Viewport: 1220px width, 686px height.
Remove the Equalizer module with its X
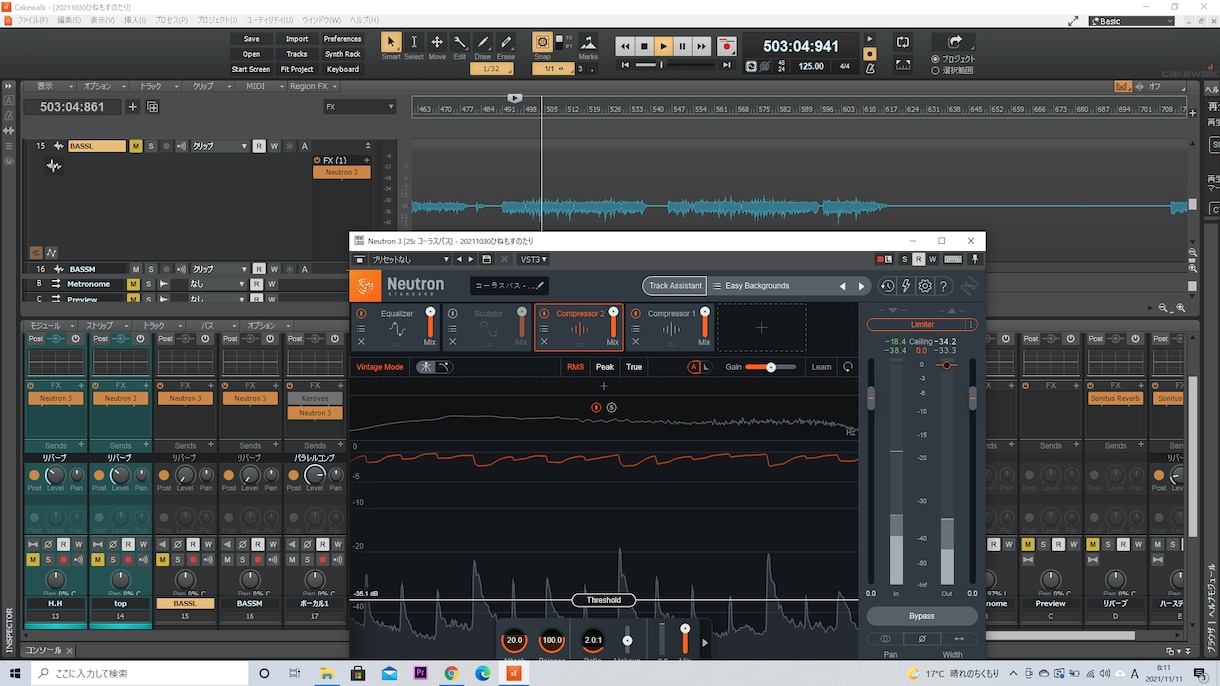click(x=361, y=342)
